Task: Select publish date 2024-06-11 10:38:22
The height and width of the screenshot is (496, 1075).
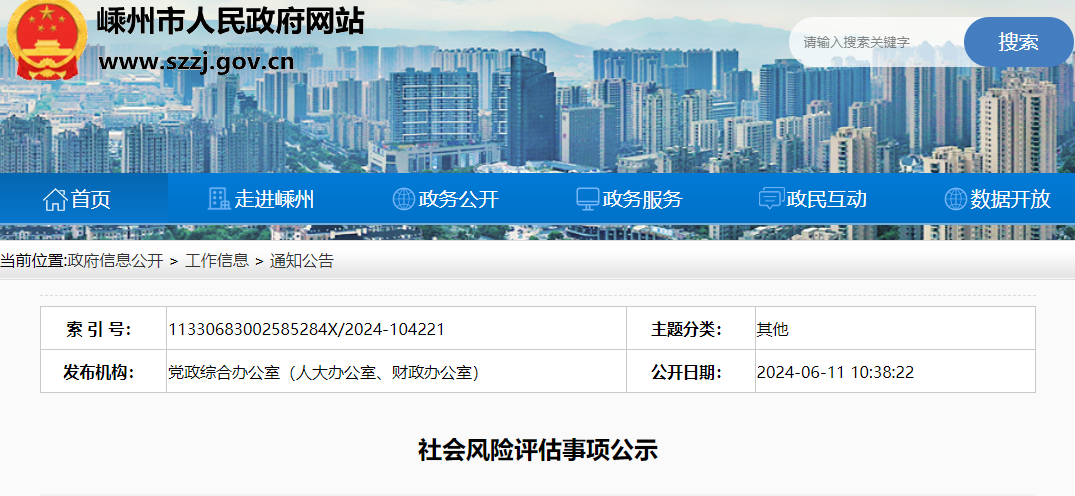Action: 835,373
